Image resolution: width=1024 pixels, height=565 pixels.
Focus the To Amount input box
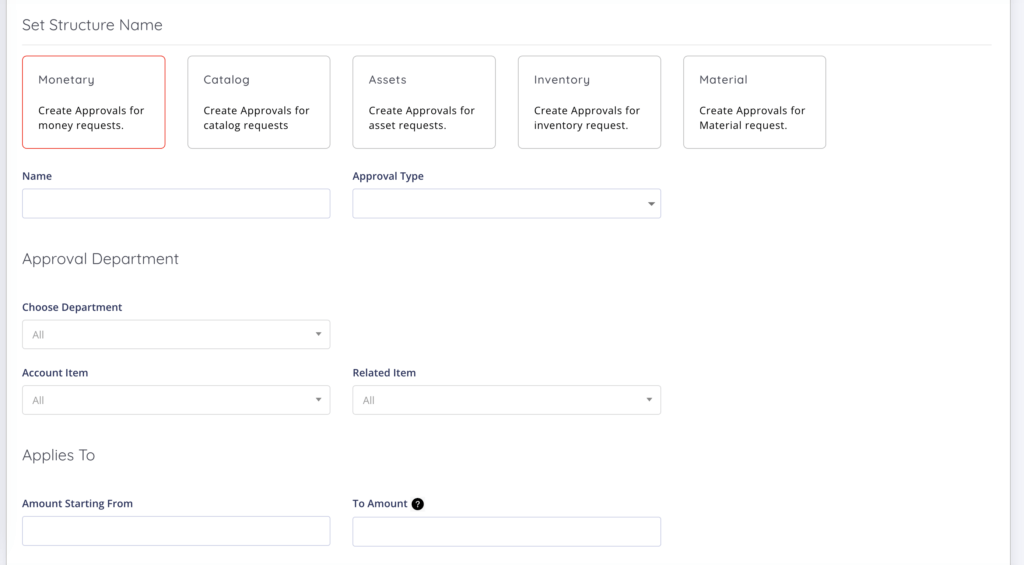click(506, 531)
